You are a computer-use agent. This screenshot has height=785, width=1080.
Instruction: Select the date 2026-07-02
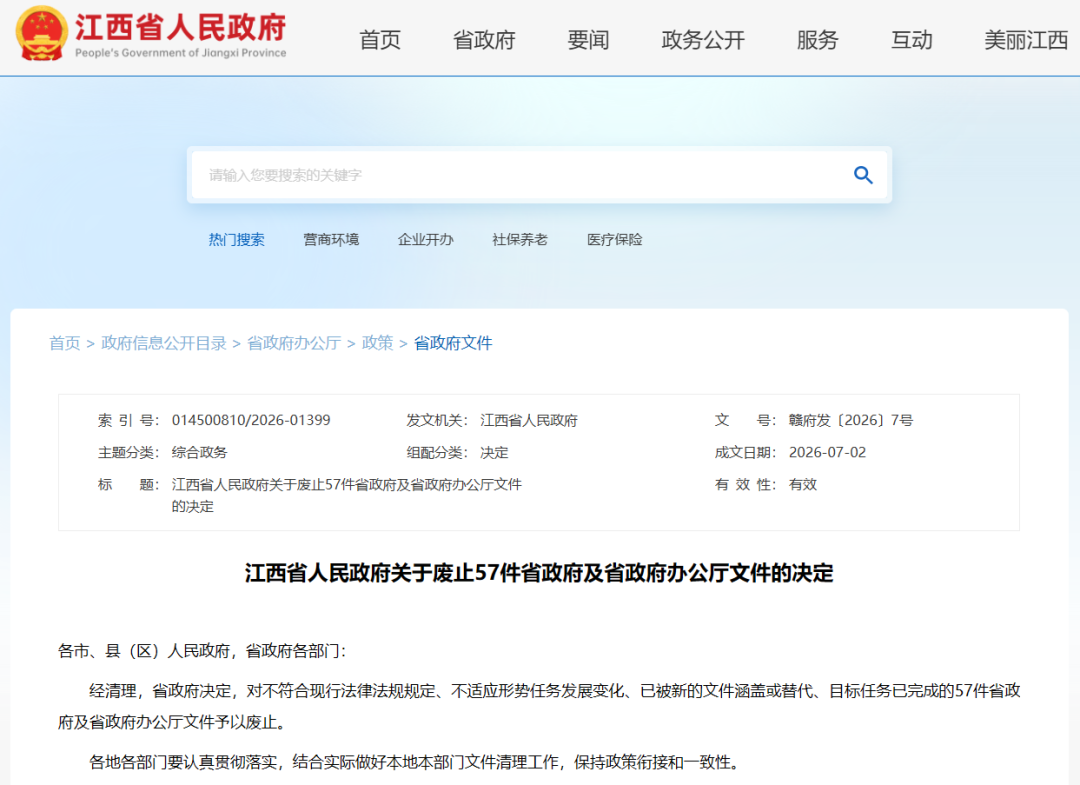click(x=827, y=452)
